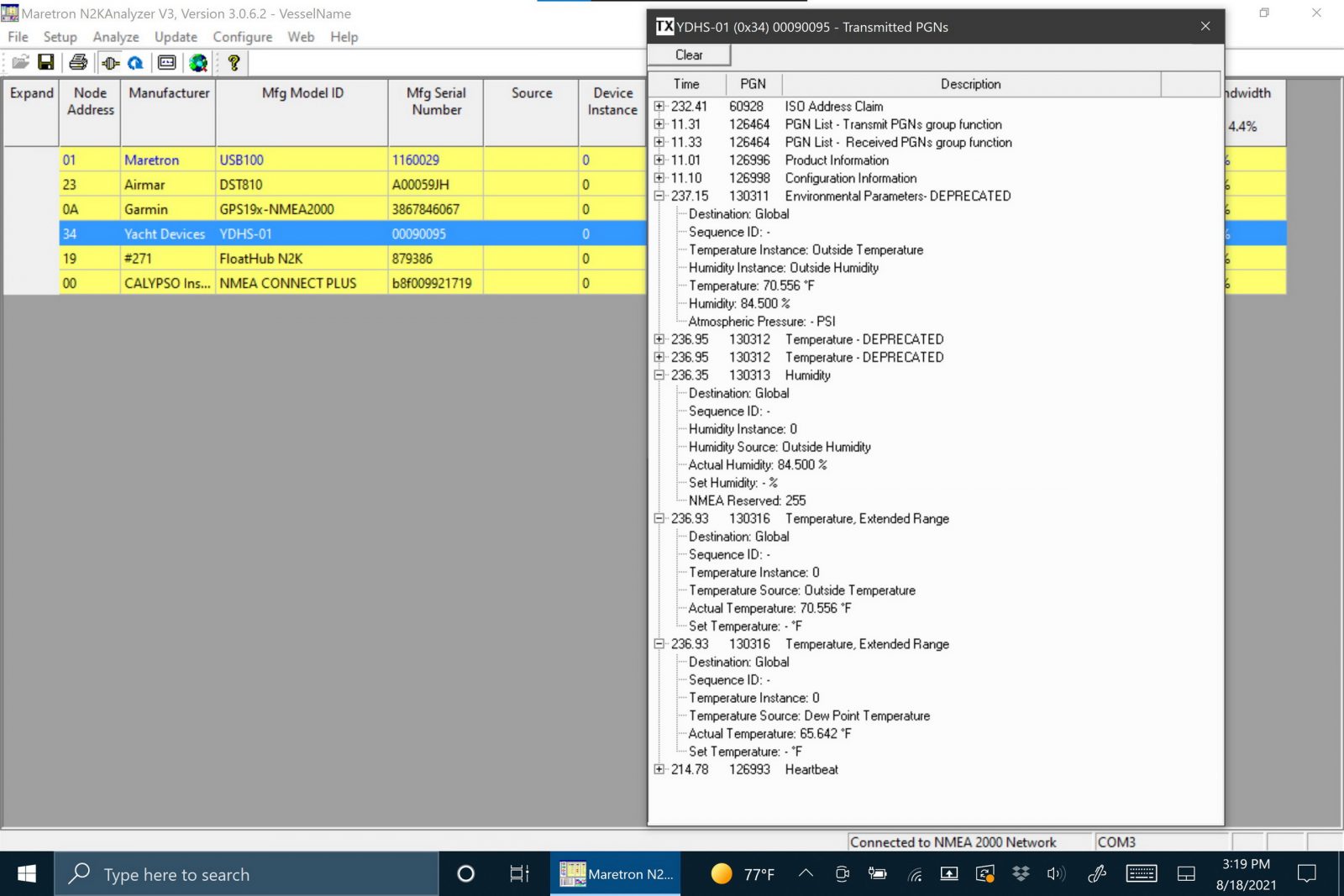
Task: Collapse the 130313 Humidity PGN entry
Action: (659, 375)
